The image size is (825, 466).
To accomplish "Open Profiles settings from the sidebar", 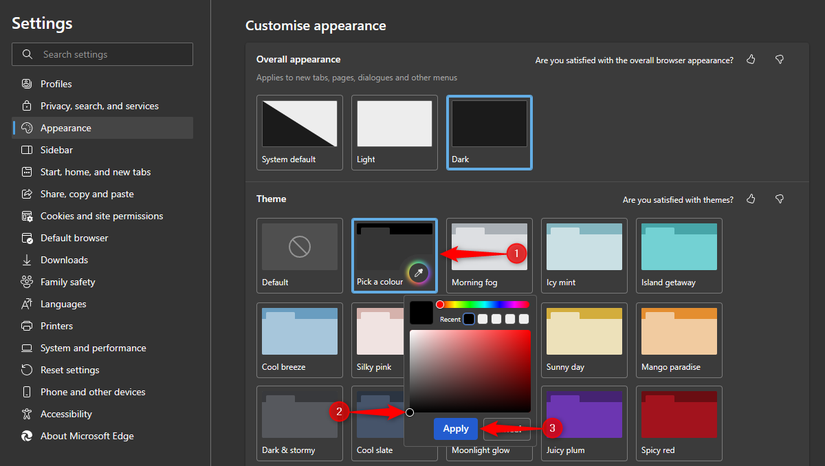I will 56,84.
